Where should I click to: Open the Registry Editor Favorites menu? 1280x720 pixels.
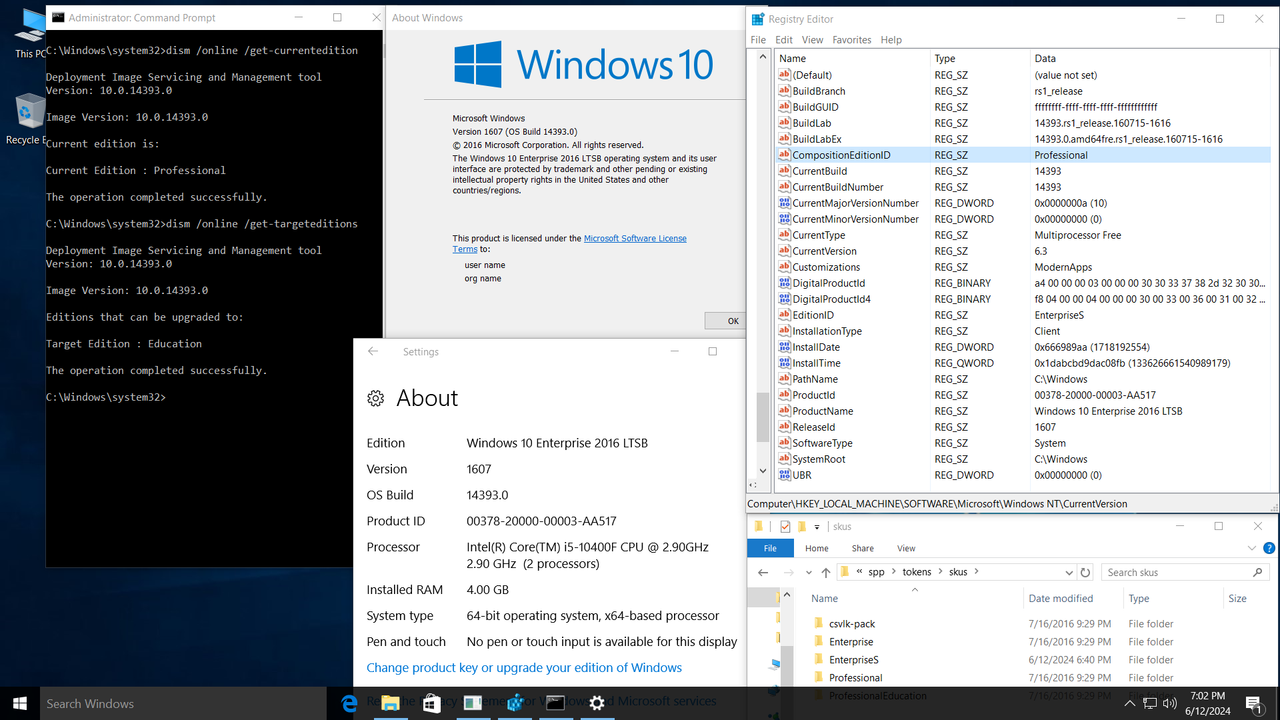click(x=852, y=40)
